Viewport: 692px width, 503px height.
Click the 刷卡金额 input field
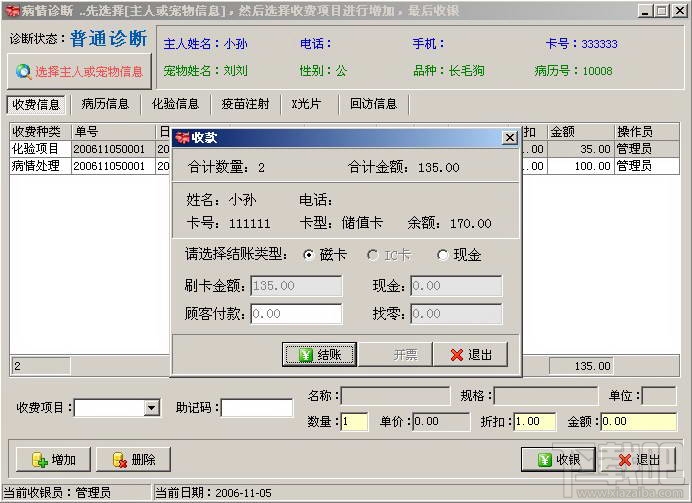[296, 286]
